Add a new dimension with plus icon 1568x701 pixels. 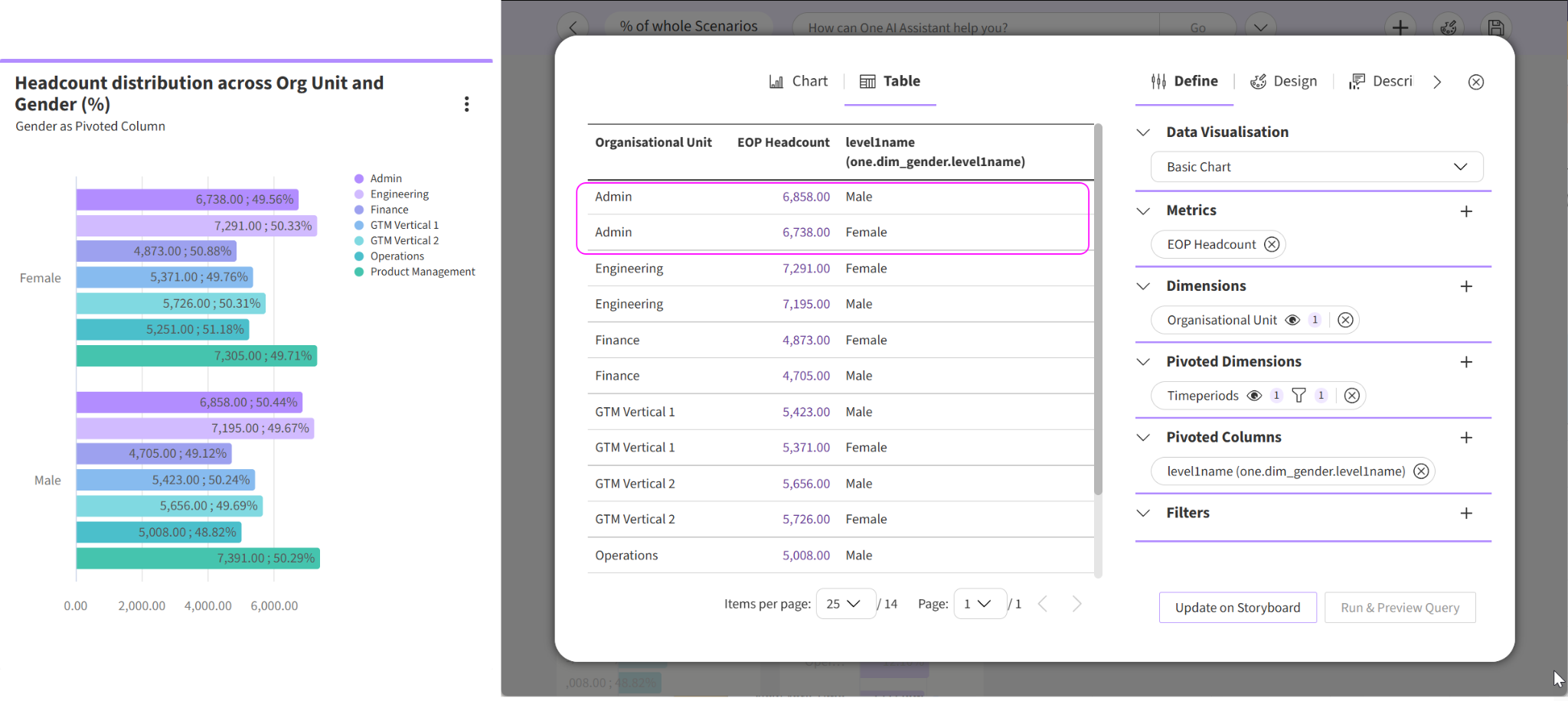point(1465,286)
